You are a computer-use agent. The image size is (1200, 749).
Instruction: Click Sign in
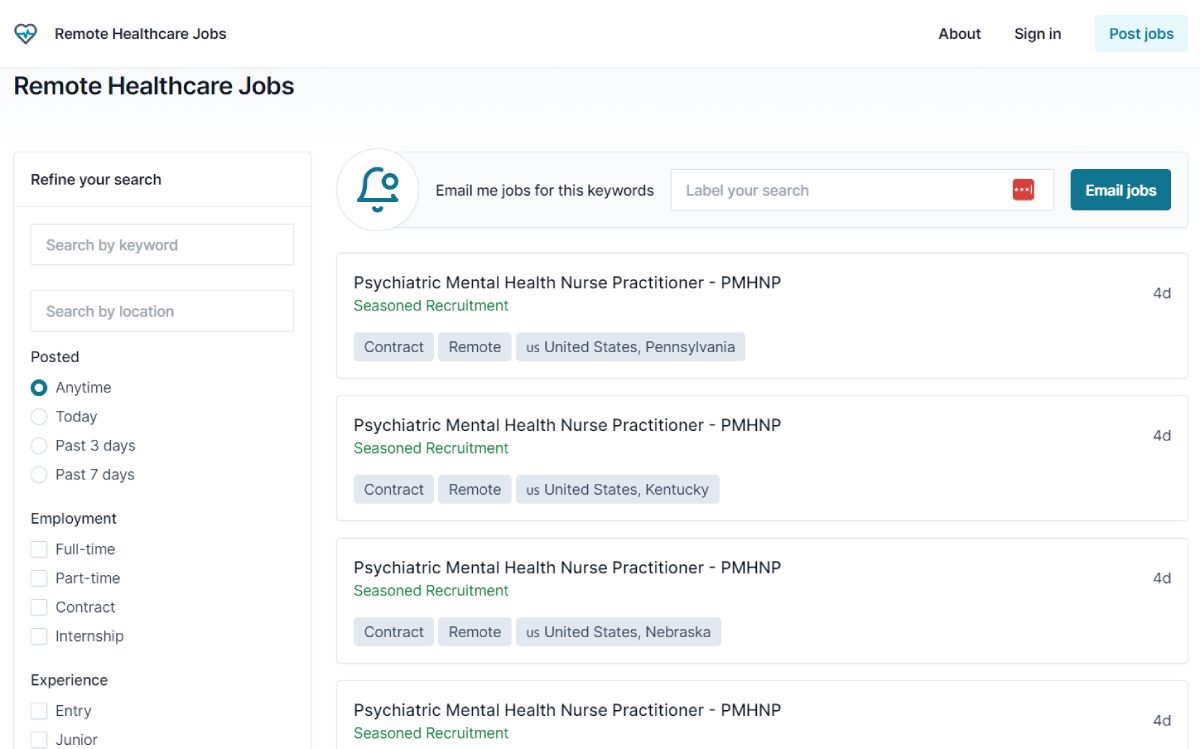pyautogui.click(x=1037, y=34)
